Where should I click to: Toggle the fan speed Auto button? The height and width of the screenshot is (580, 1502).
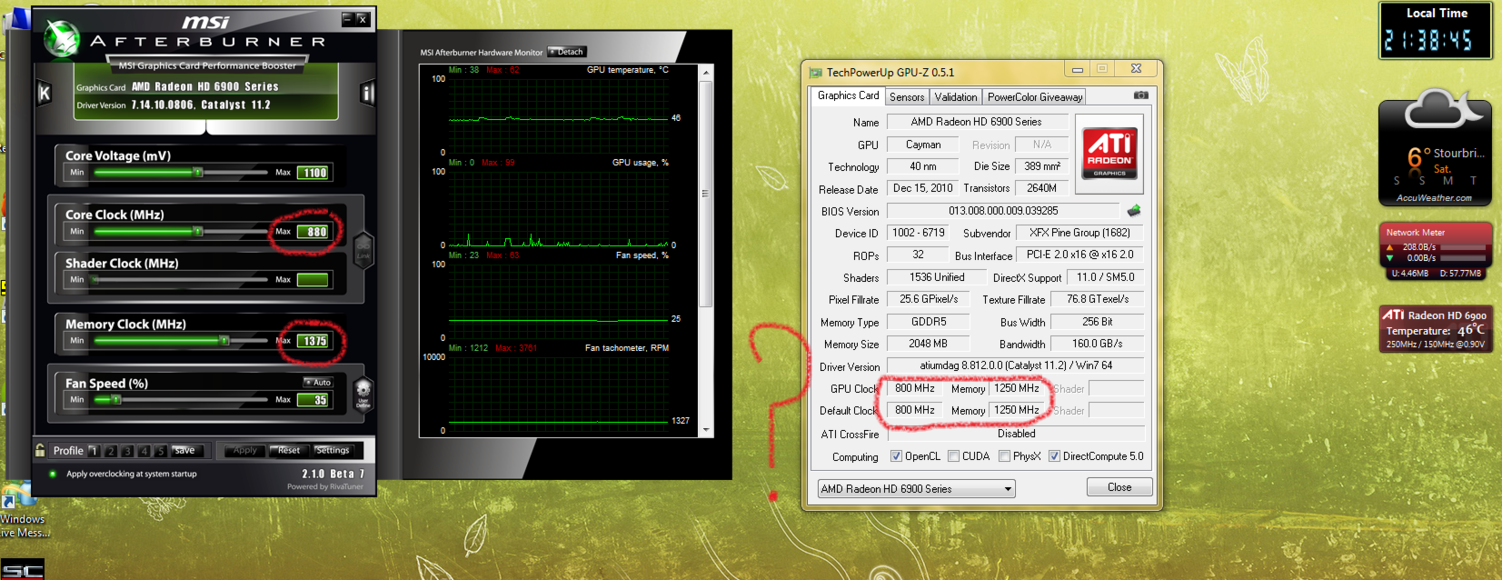pyautogui.click(x=318, y=382)
